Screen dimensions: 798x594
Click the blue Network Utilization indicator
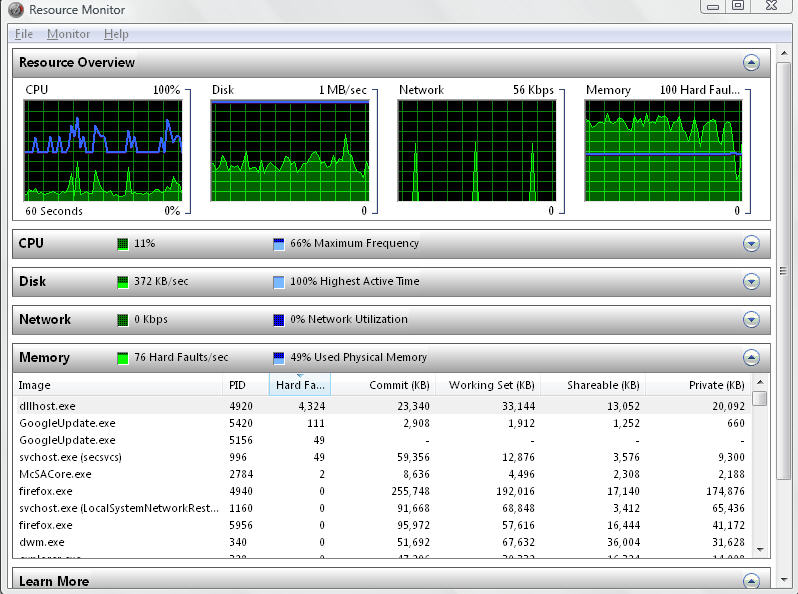[x=278, y=320]
